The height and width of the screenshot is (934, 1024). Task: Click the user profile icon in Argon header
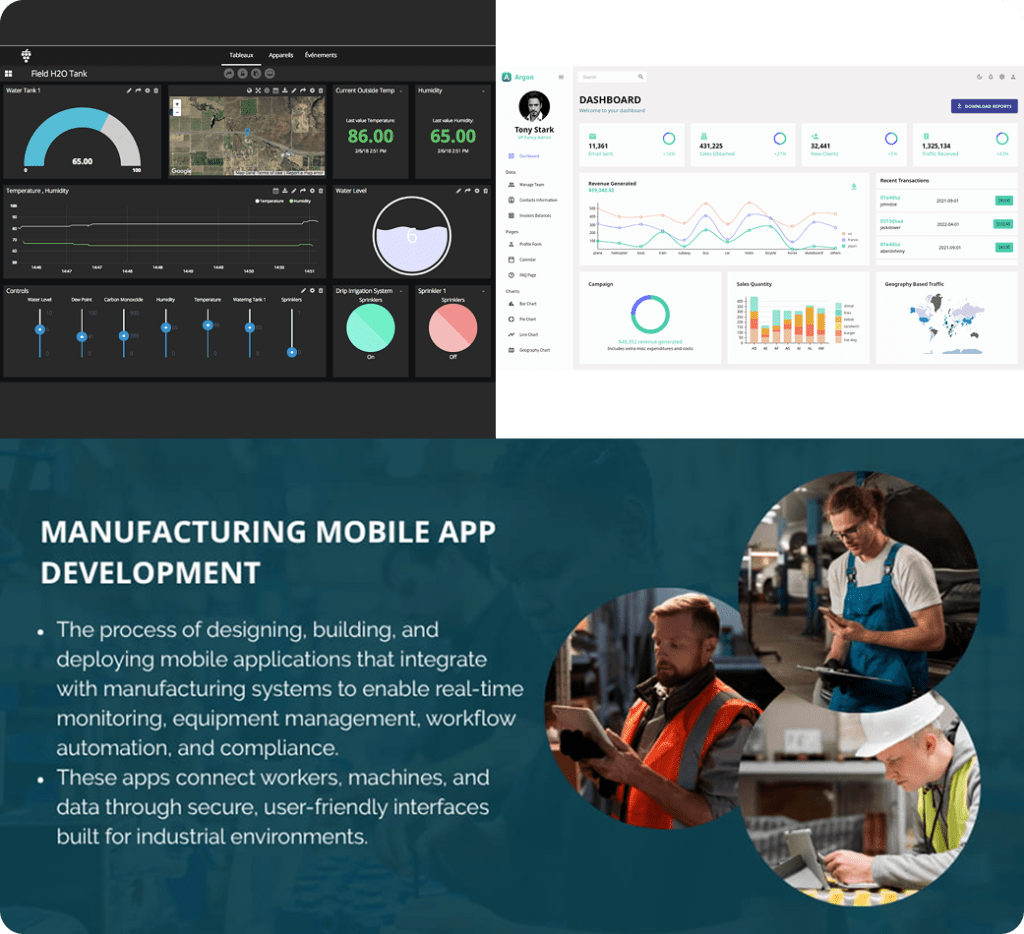1012,77
